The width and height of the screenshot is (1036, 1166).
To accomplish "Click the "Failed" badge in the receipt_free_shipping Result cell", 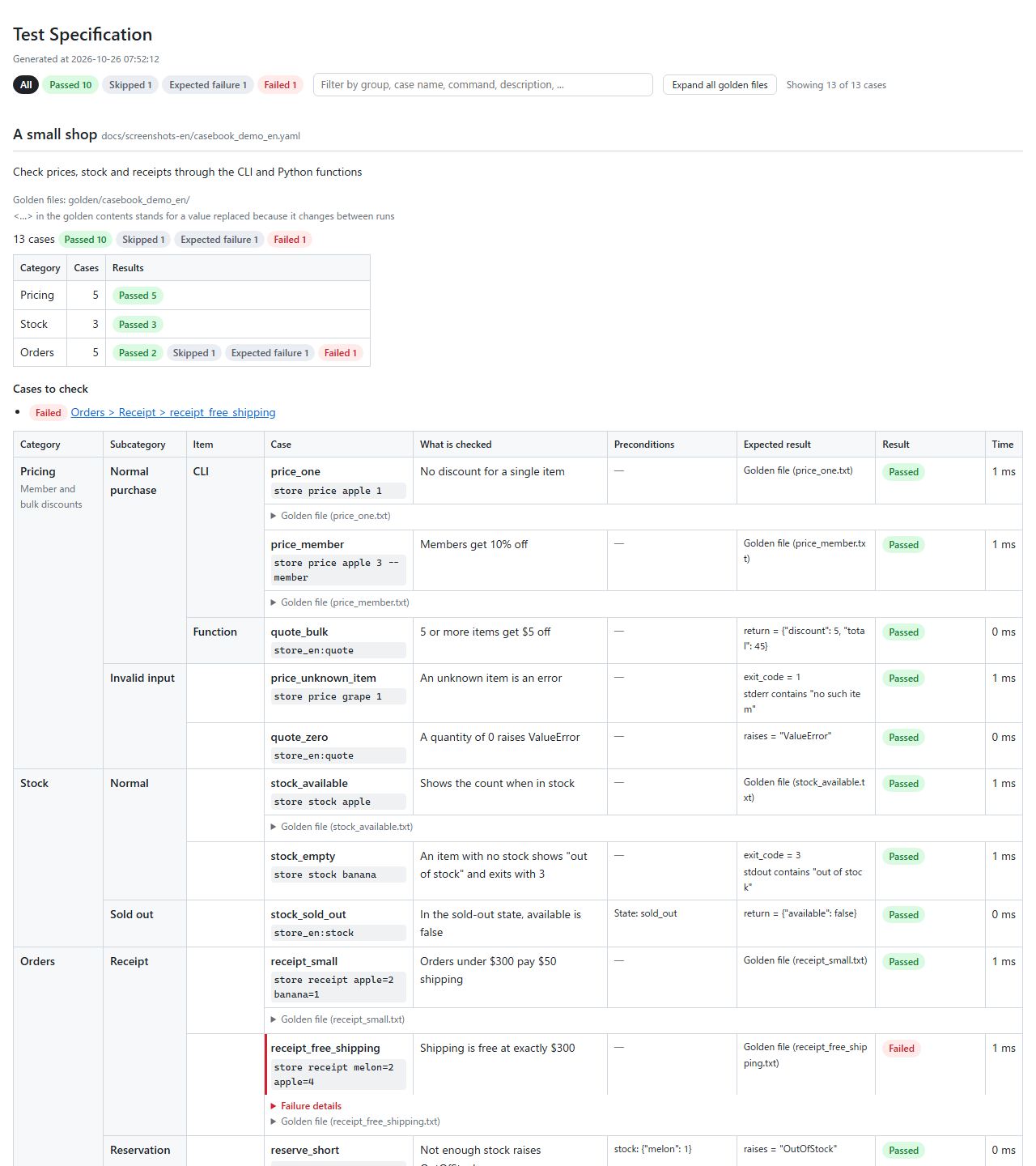I will (902, 1049).
